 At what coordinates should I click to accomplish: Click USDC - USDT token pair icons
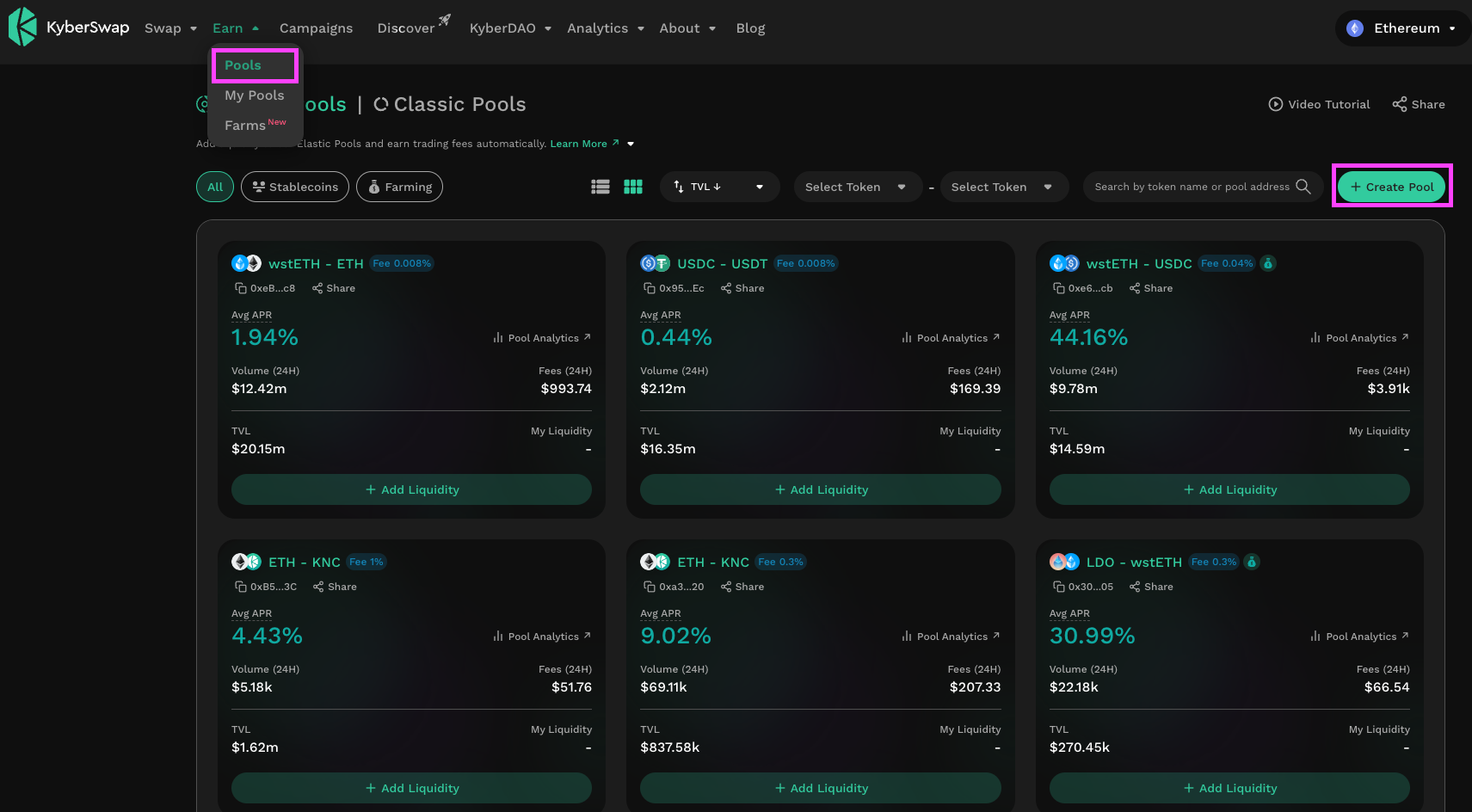click(x=655, y=263)
